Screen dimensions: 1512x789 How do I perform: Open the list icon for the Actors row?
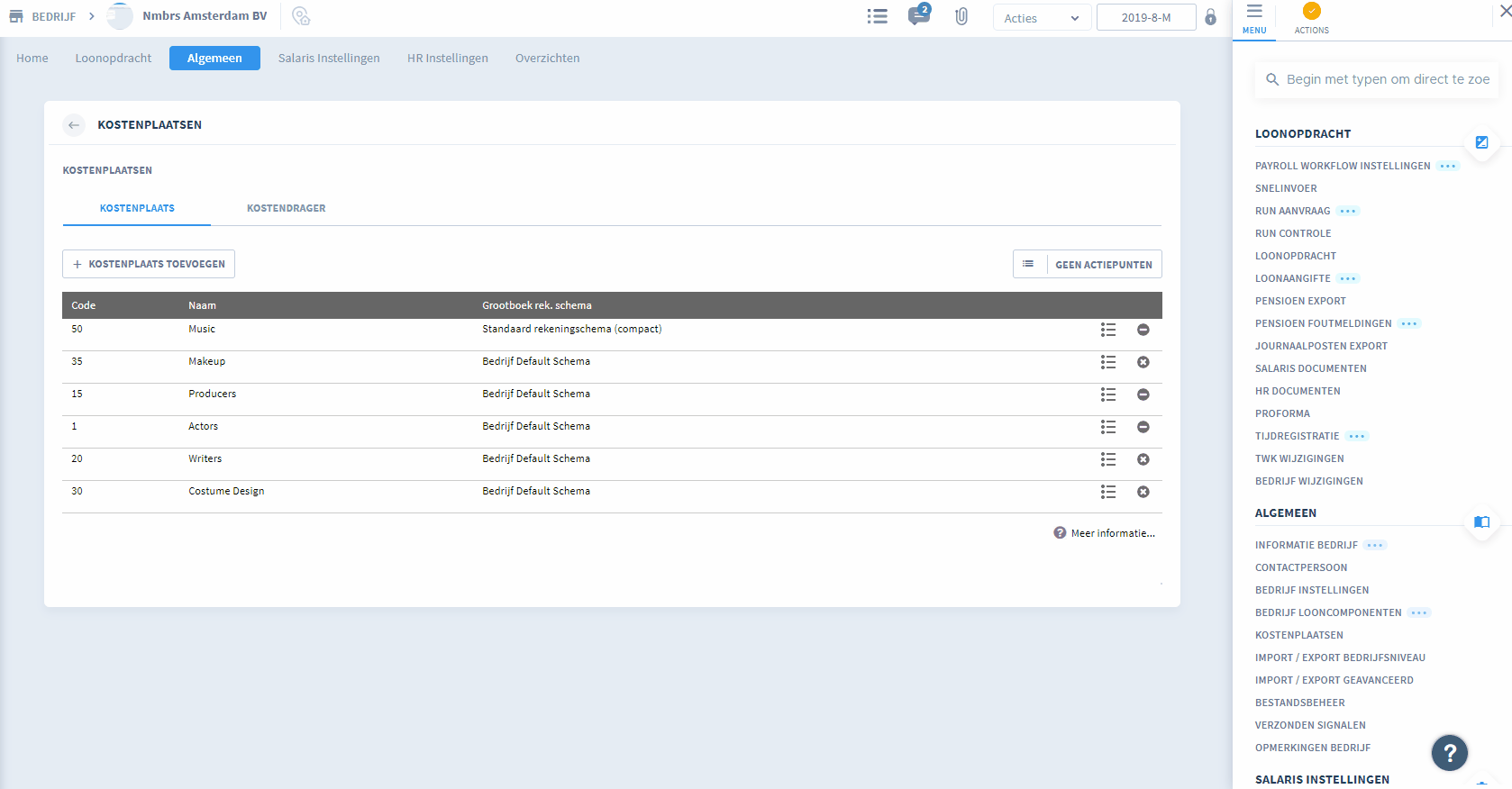point(1108,427)
